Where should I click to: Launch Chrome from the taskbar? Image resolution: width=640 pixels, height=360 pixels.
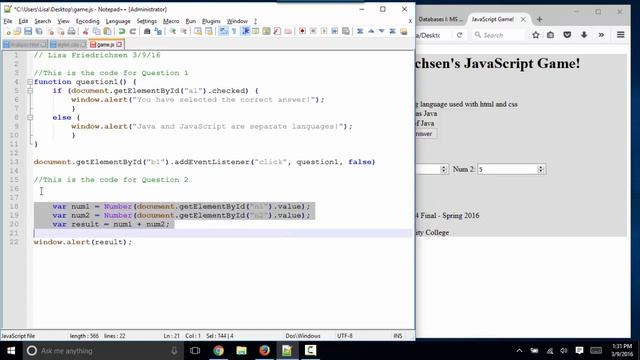(218, 351)
